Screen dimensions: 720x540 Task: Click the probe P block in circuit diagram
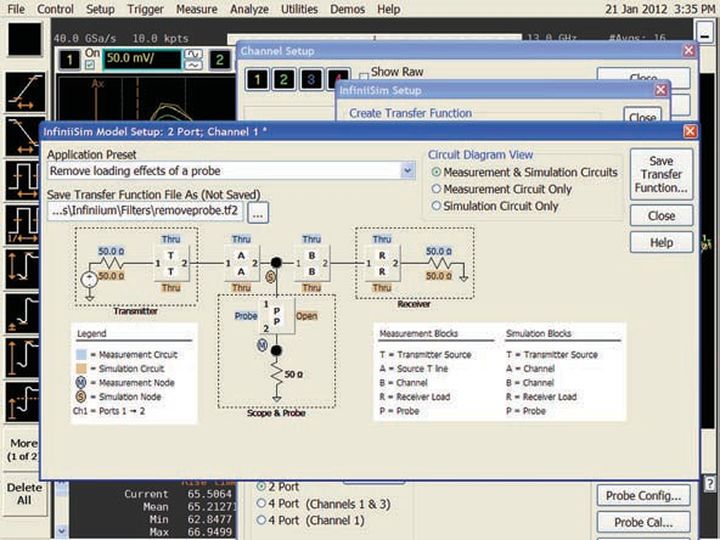pyautogui.click(x=276, y=316)
